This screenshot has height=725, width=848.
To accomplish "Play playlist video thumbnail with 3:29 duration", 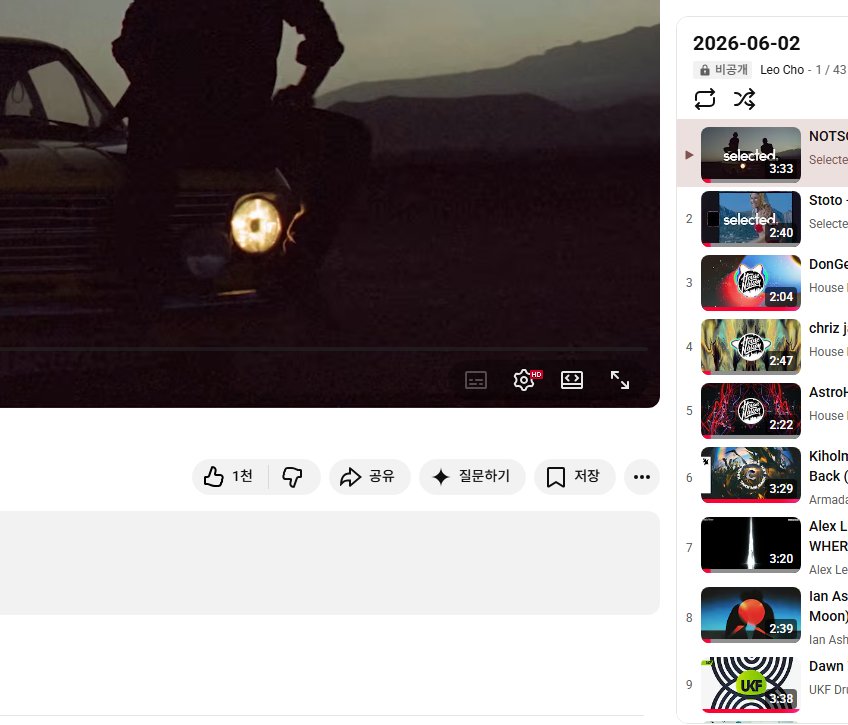I will pyautogui.click(x=751, y=475).
